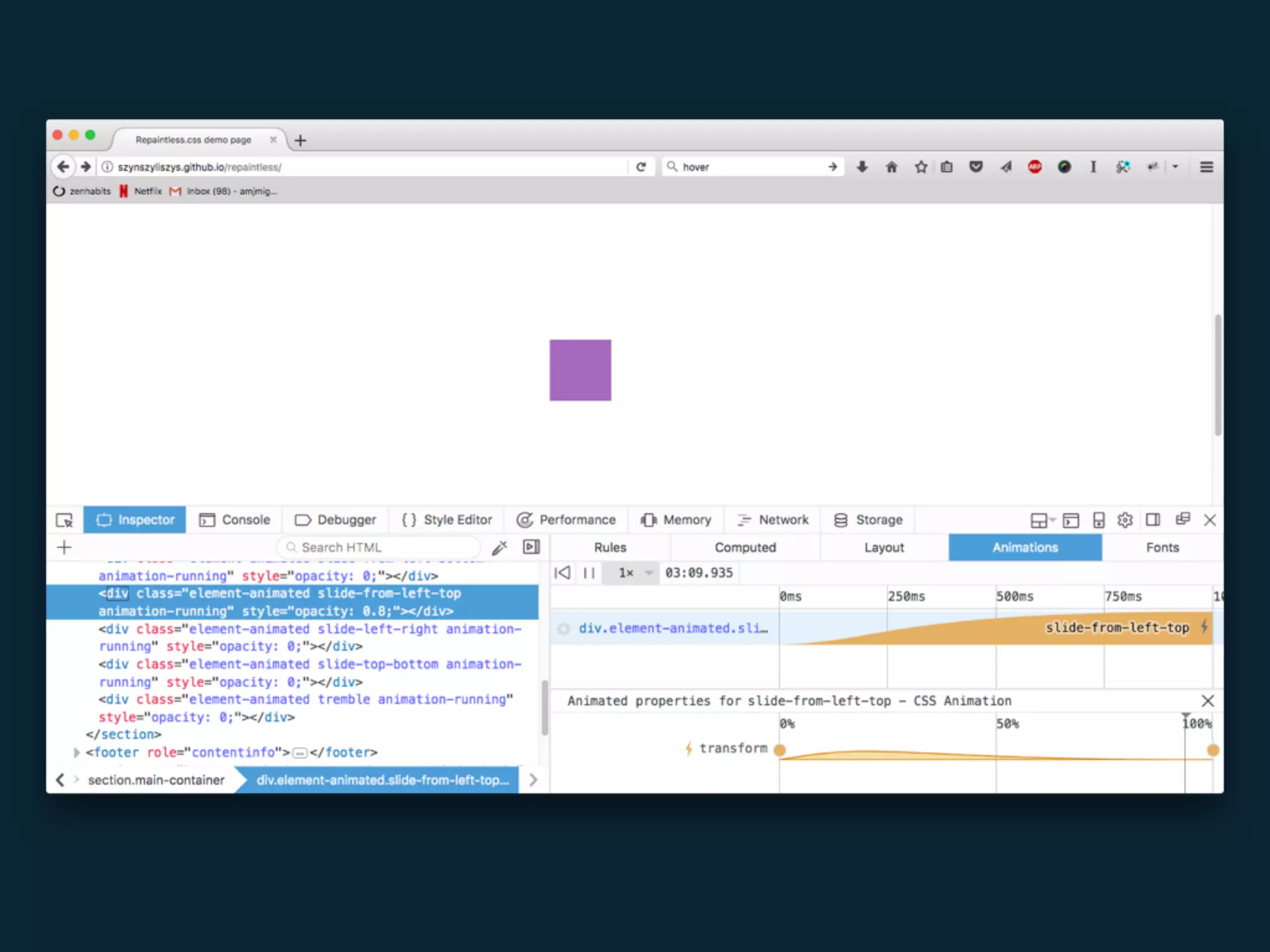Click the animation timeline scrubber at 100%
Image resolution: width=1270 pixels, height=952 pixels.
click(x=1185, y=717)
